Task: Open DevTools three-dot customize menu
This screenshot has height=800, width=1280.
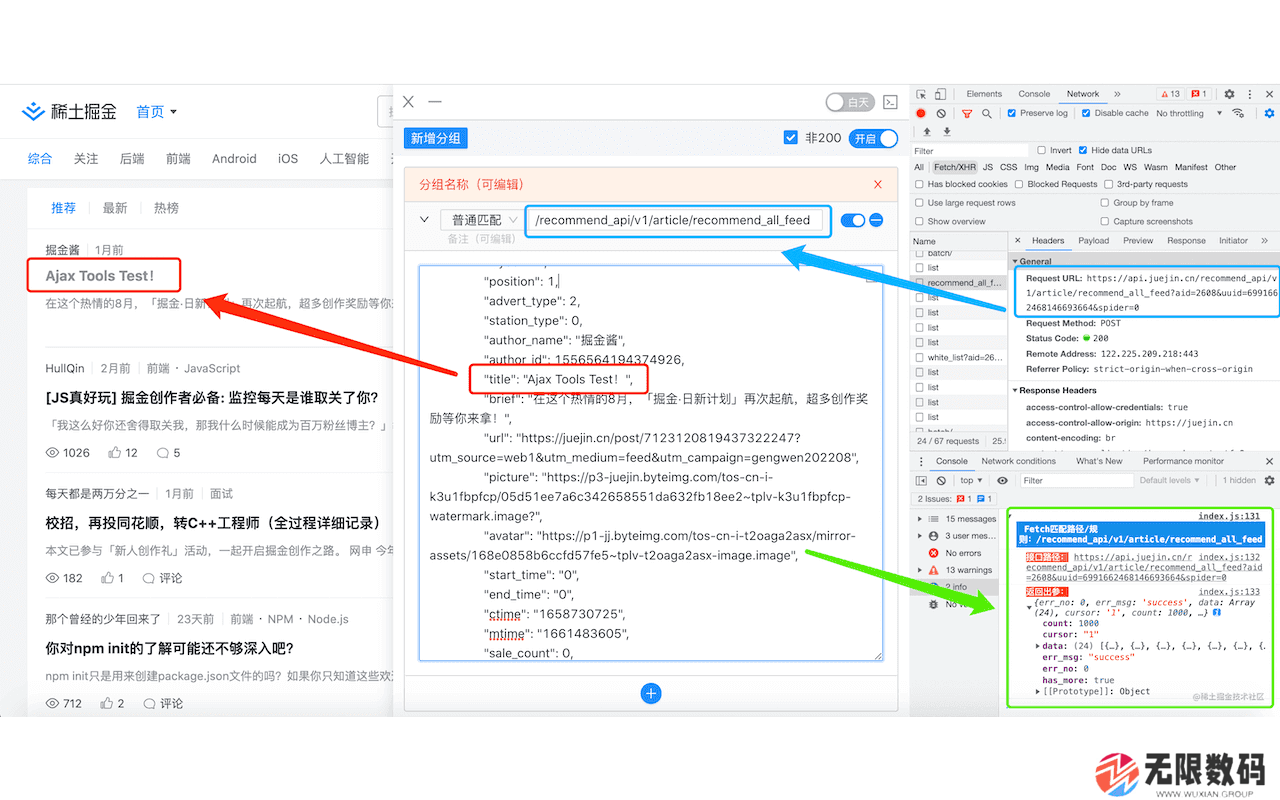Action: click(1249, 94)
